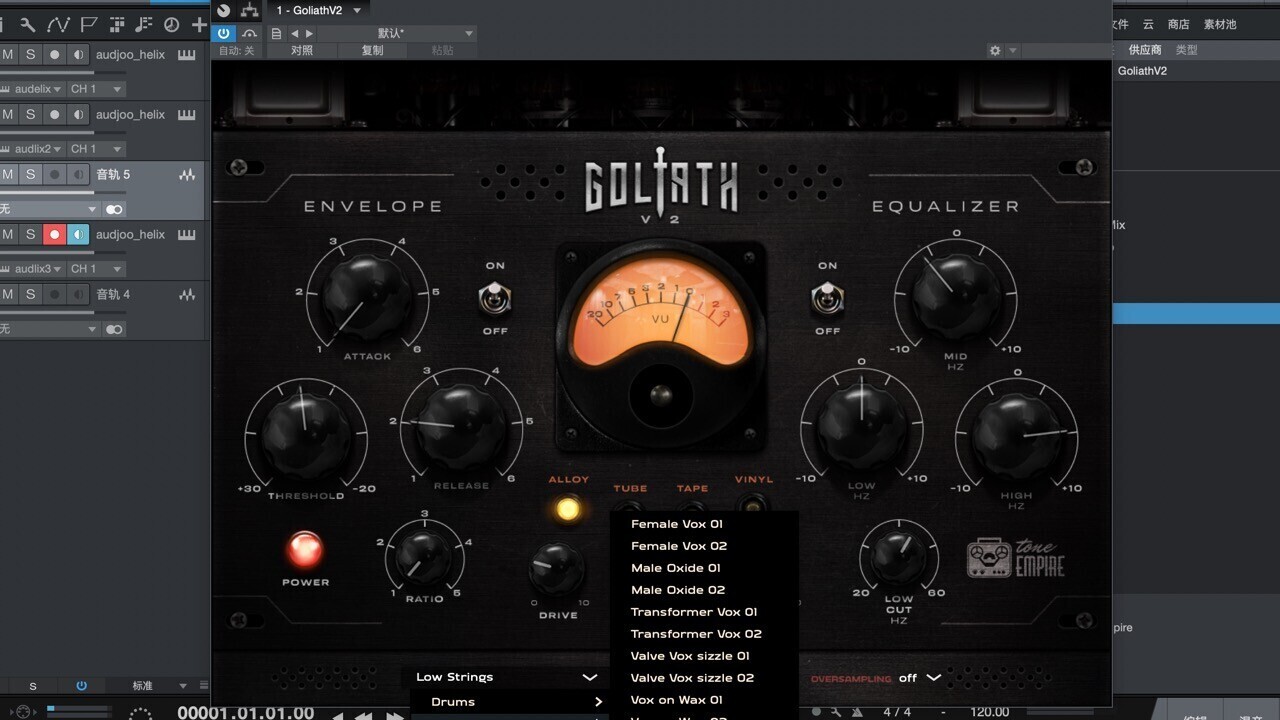Open 无 input dropdown on 音轨 5
1280x720 pixels.
[x=49, y=209]
